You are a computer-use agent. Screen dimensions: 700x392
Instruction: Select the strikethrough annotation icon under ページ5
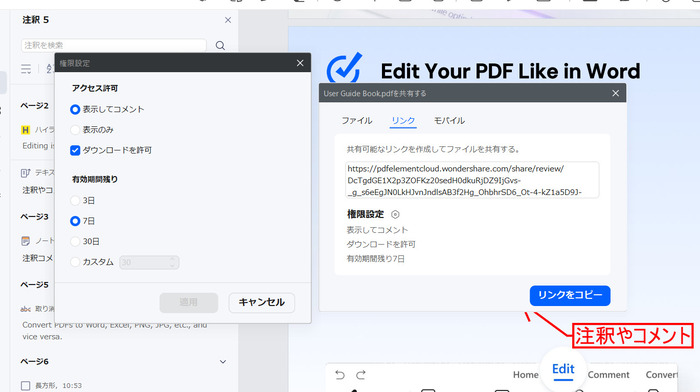click(25, 309)
